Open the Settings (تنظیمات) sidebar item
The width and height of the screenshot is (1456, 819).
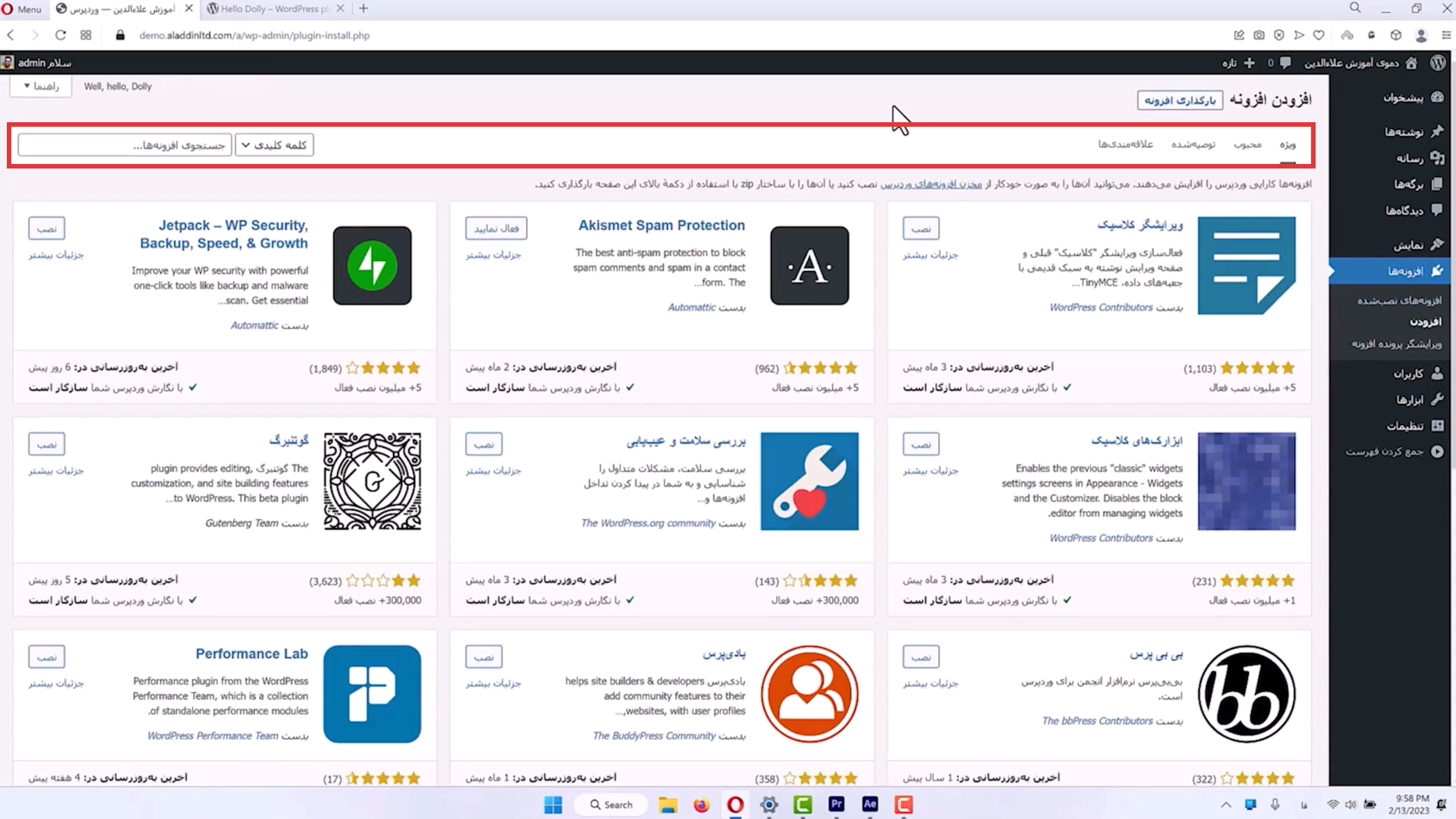point(1415,426)
